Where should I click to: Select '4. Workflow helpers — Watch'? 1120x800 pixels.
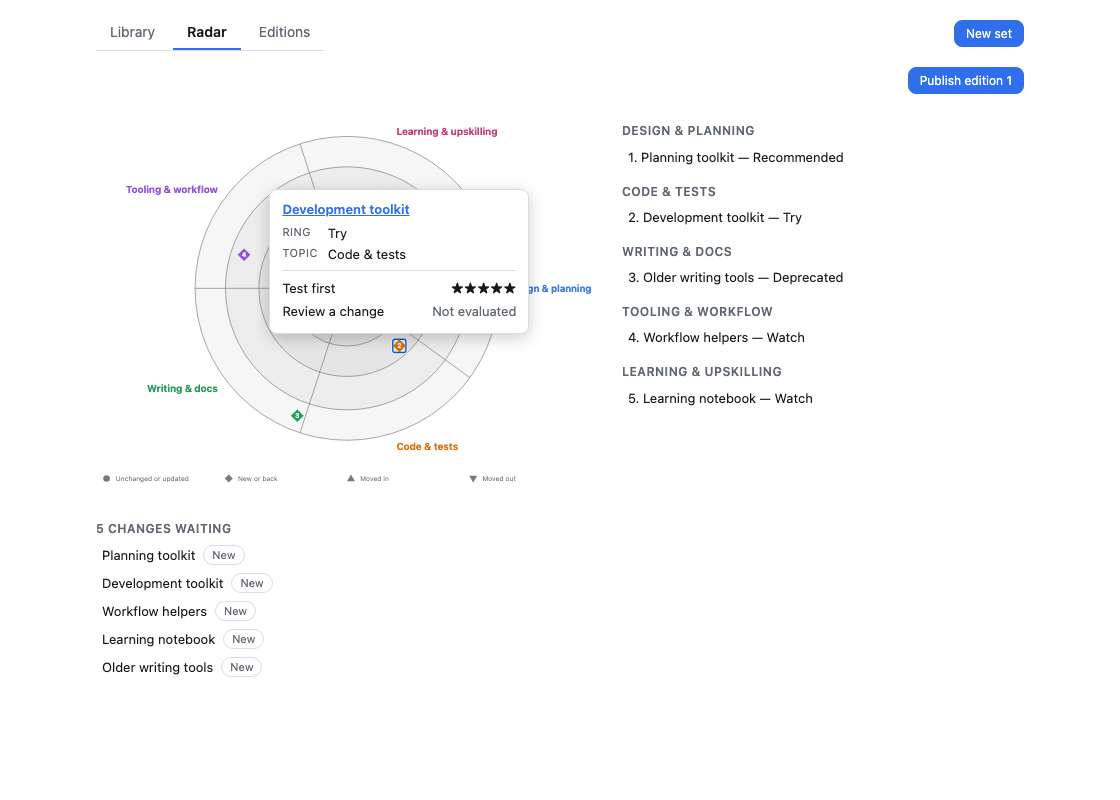[x=716, y=338]
